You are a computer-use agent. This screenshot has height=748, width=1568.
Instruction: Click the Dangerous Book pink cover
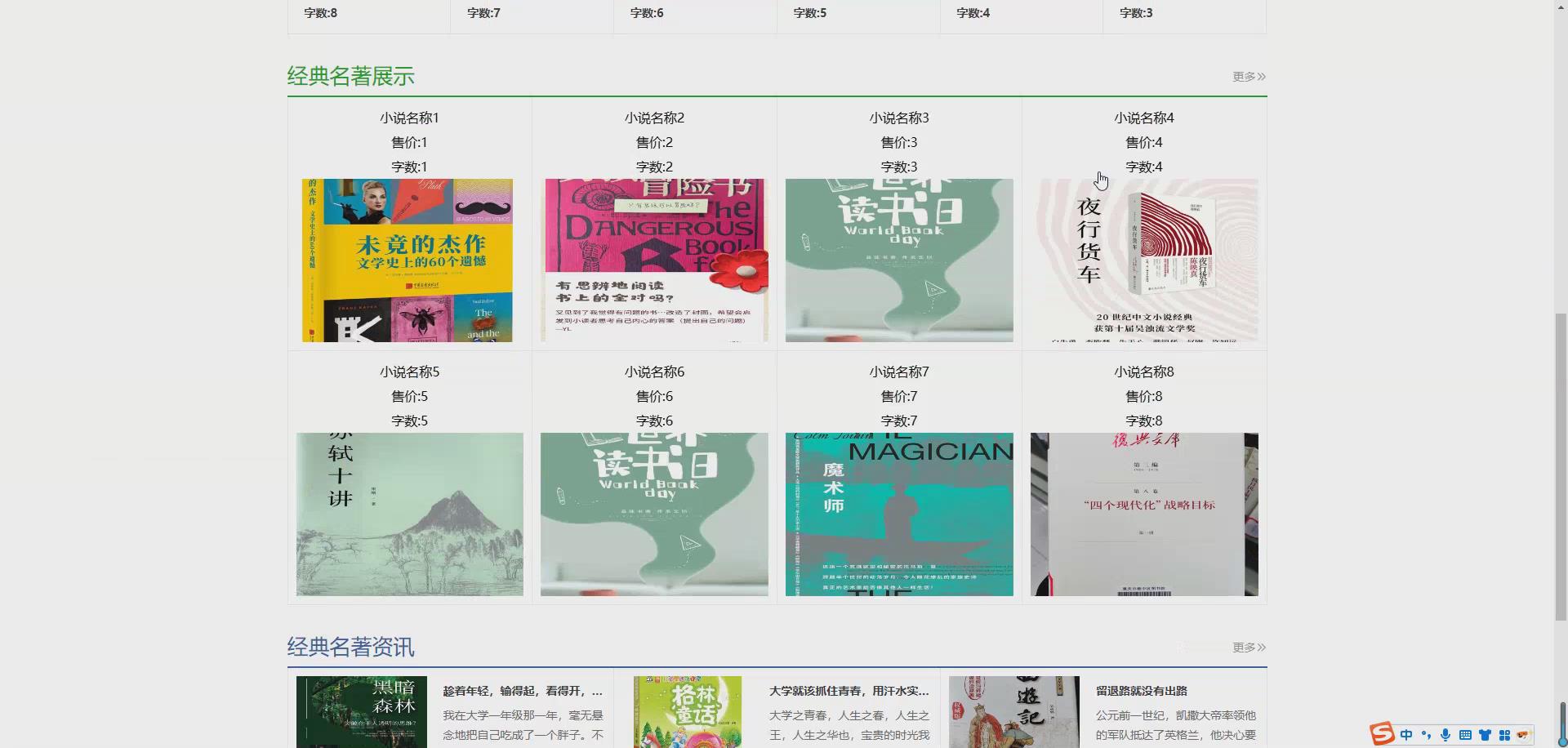[x=654, y=260]
